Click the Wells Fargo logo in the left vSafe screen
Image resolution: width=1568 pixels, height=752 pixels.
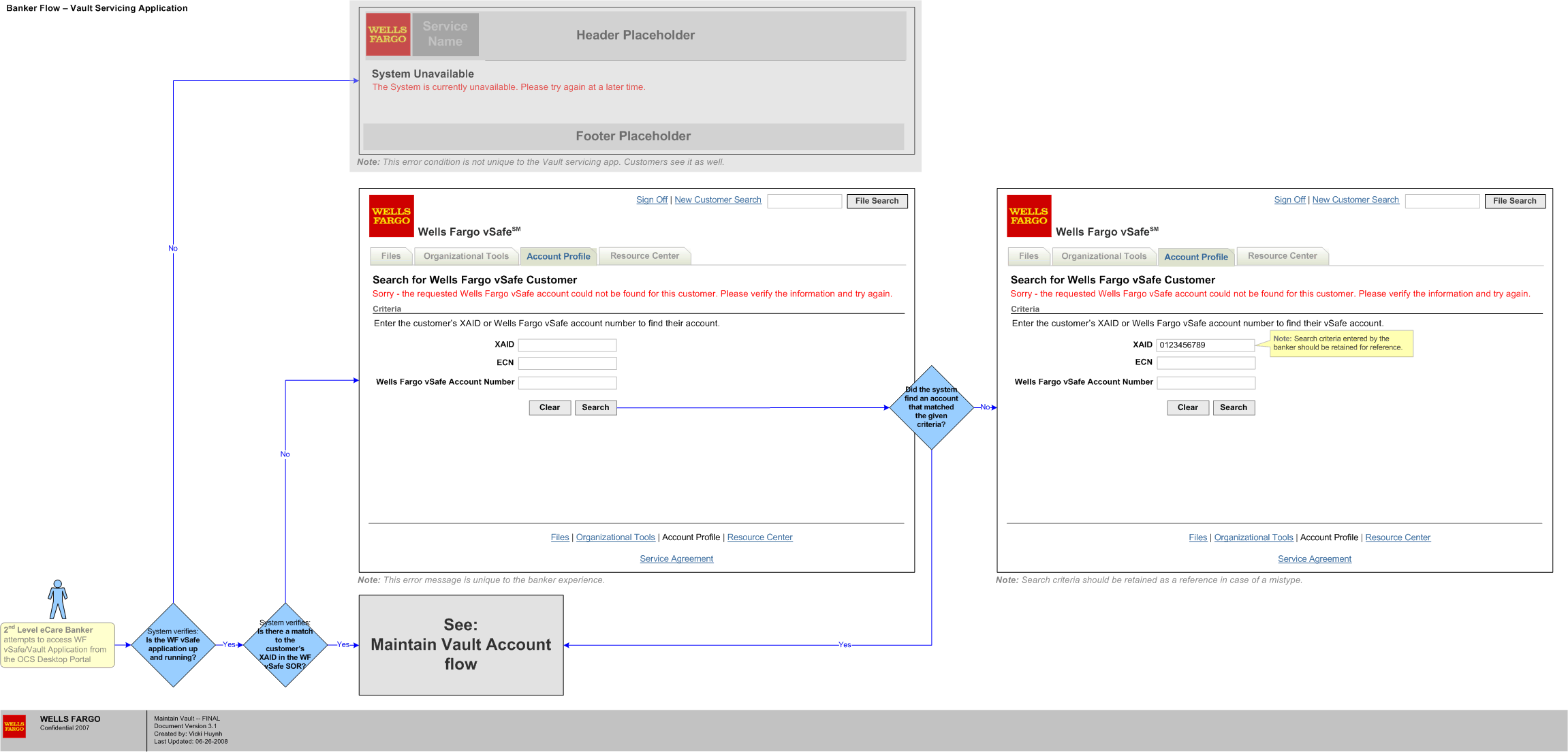[x=391, y=216]
